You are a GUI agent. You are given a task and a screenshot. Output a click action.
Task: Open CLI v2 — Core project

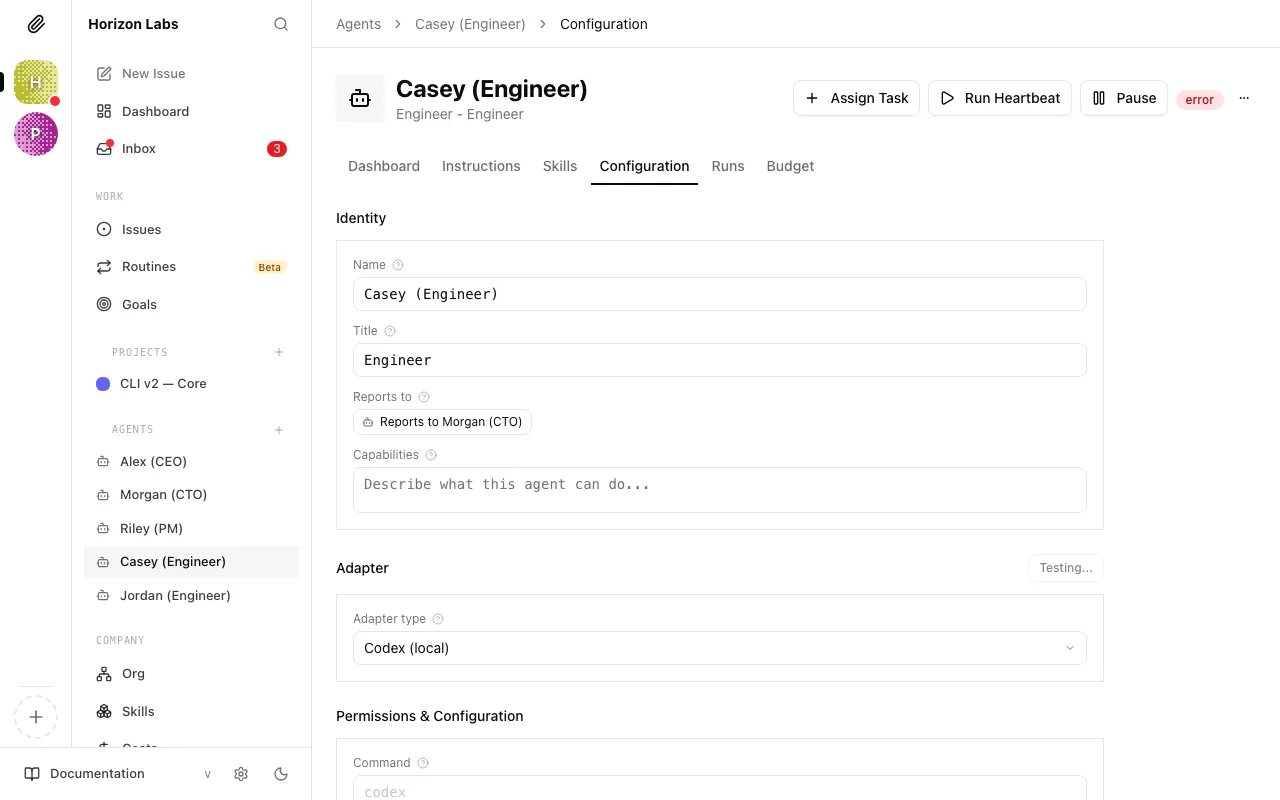pyautogui.click(x=192, y=384)
